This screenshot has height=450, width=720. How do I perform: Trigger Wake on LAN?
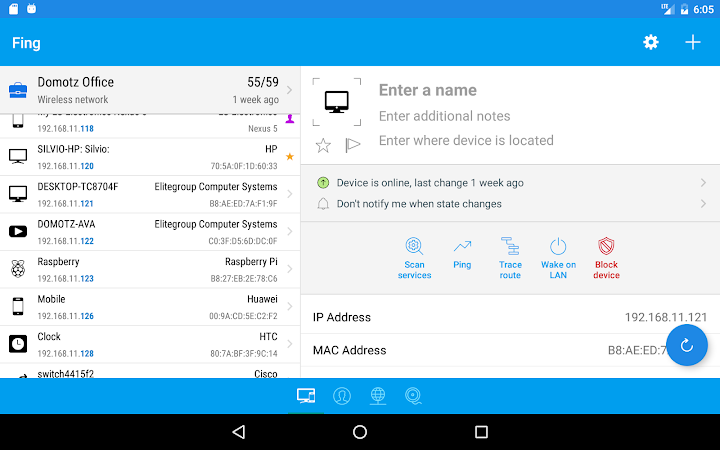(558, 258)
